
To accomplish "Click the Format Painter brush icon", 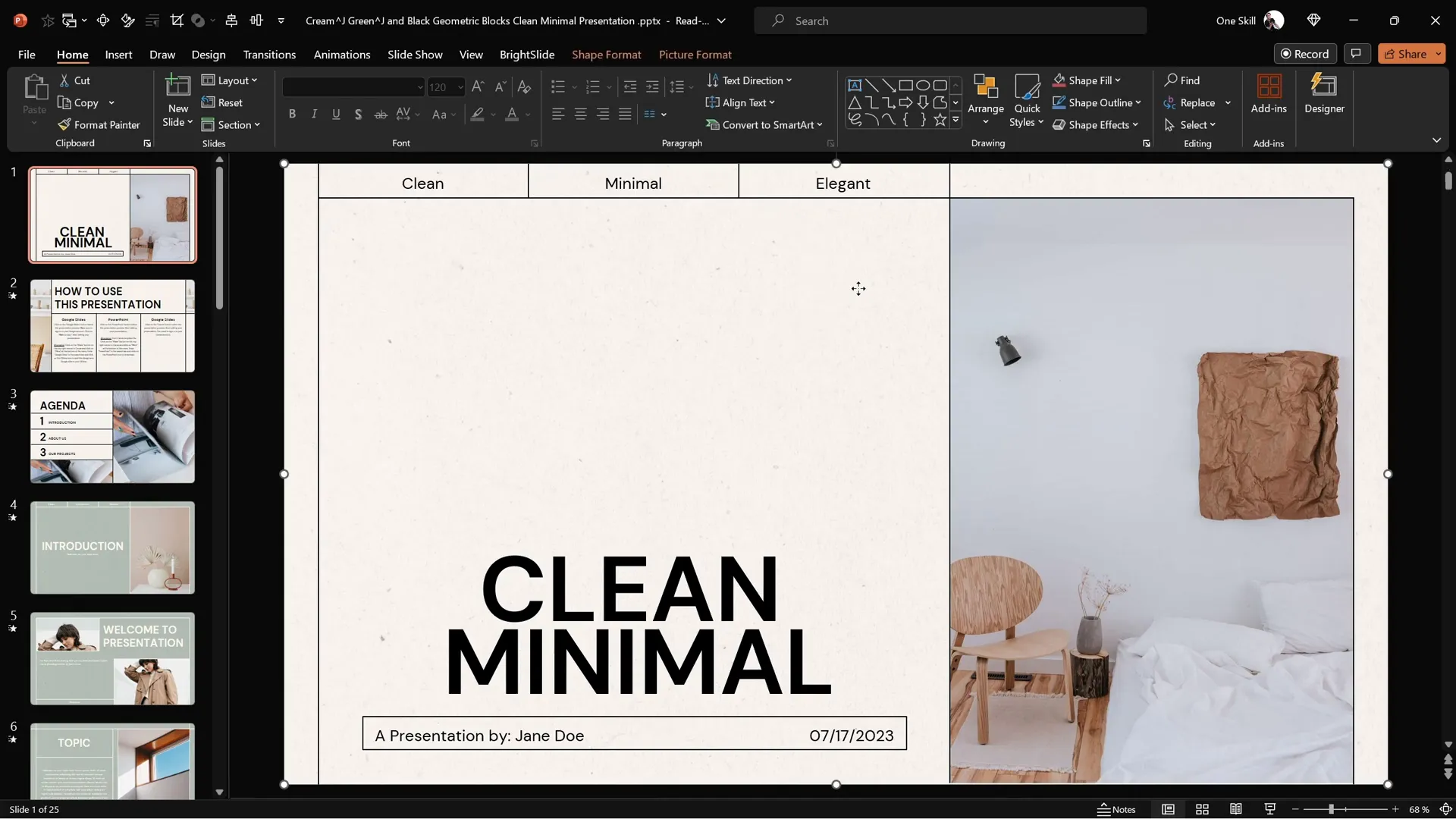I will (x=64, y=124).
